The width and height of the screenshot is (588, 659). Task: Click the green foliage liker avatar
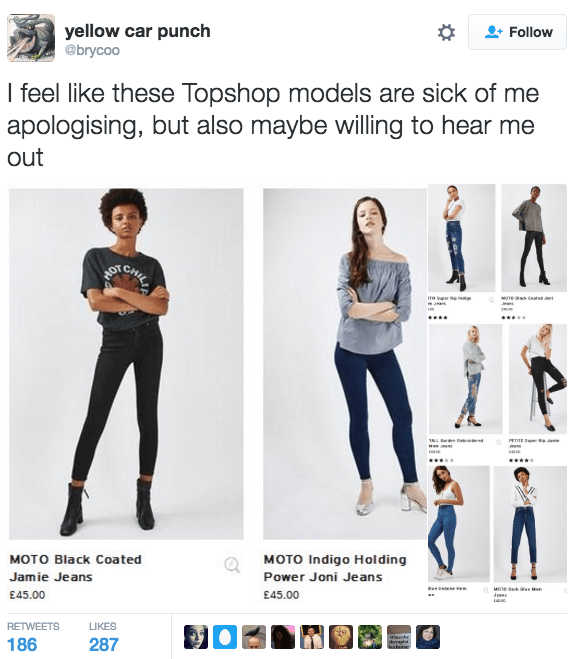(x=370, y=636)
